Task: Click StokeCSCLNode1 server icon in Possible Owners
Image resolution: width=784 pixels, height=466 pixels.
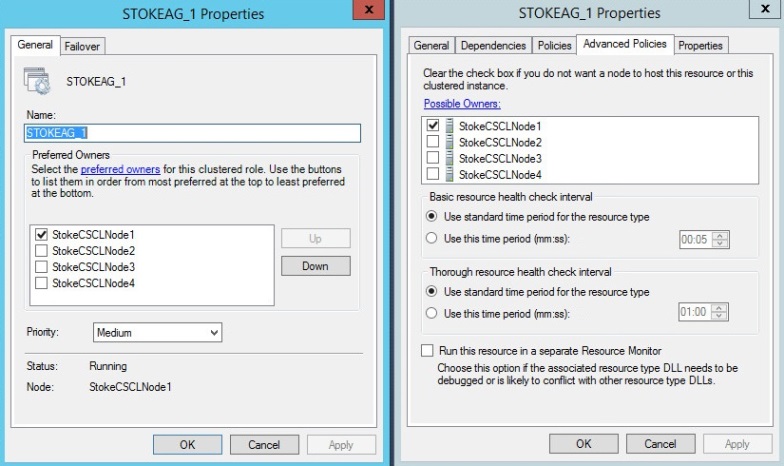Action: (450, 126)
